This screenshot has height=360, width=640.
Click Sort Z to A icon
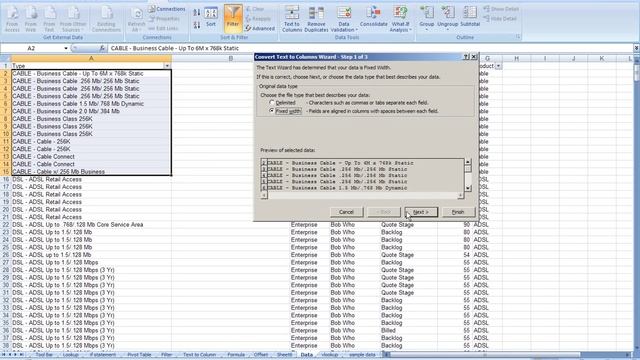[197, 25]
